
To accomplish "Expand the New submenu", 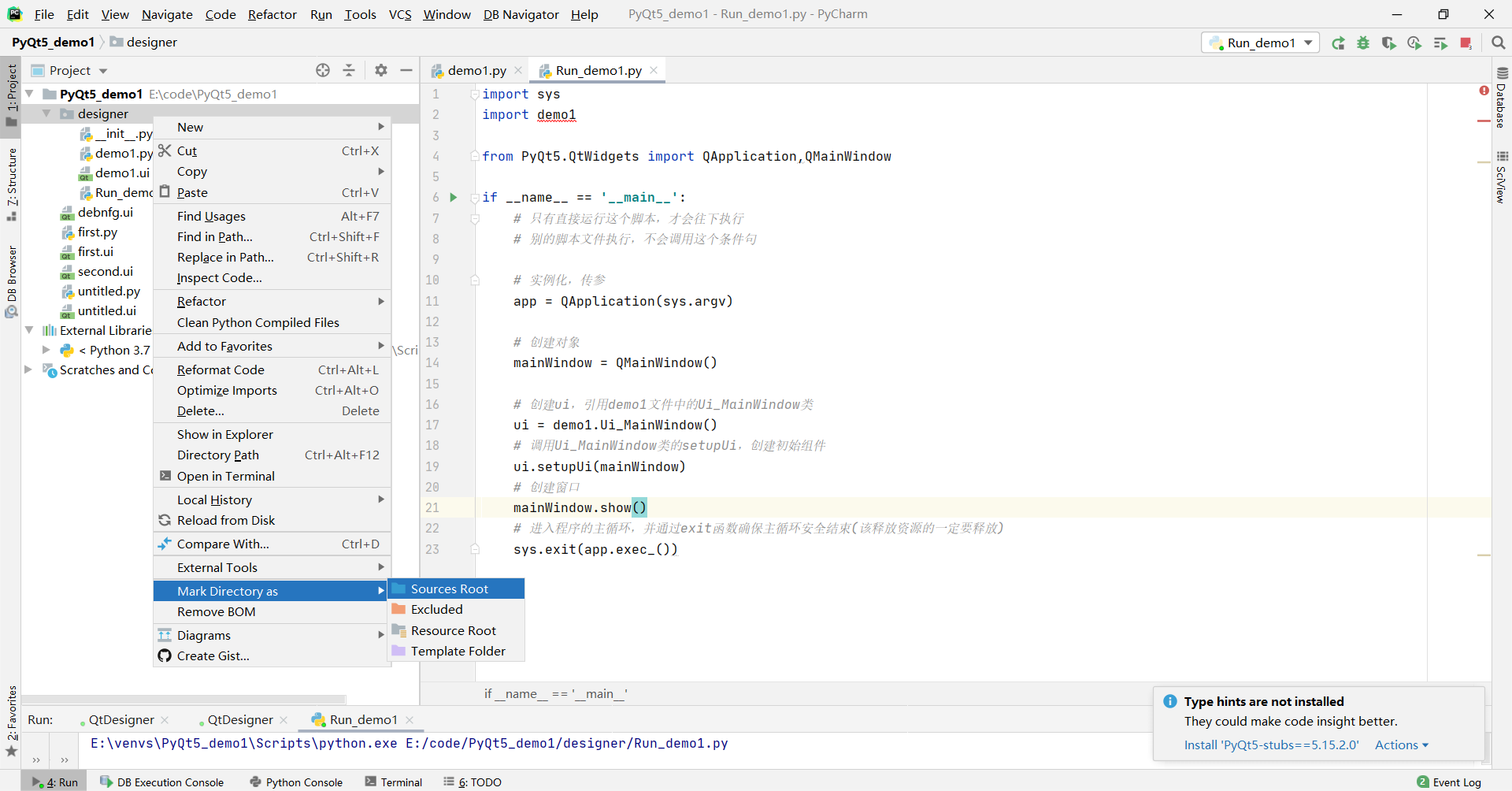I will [272, 127].
